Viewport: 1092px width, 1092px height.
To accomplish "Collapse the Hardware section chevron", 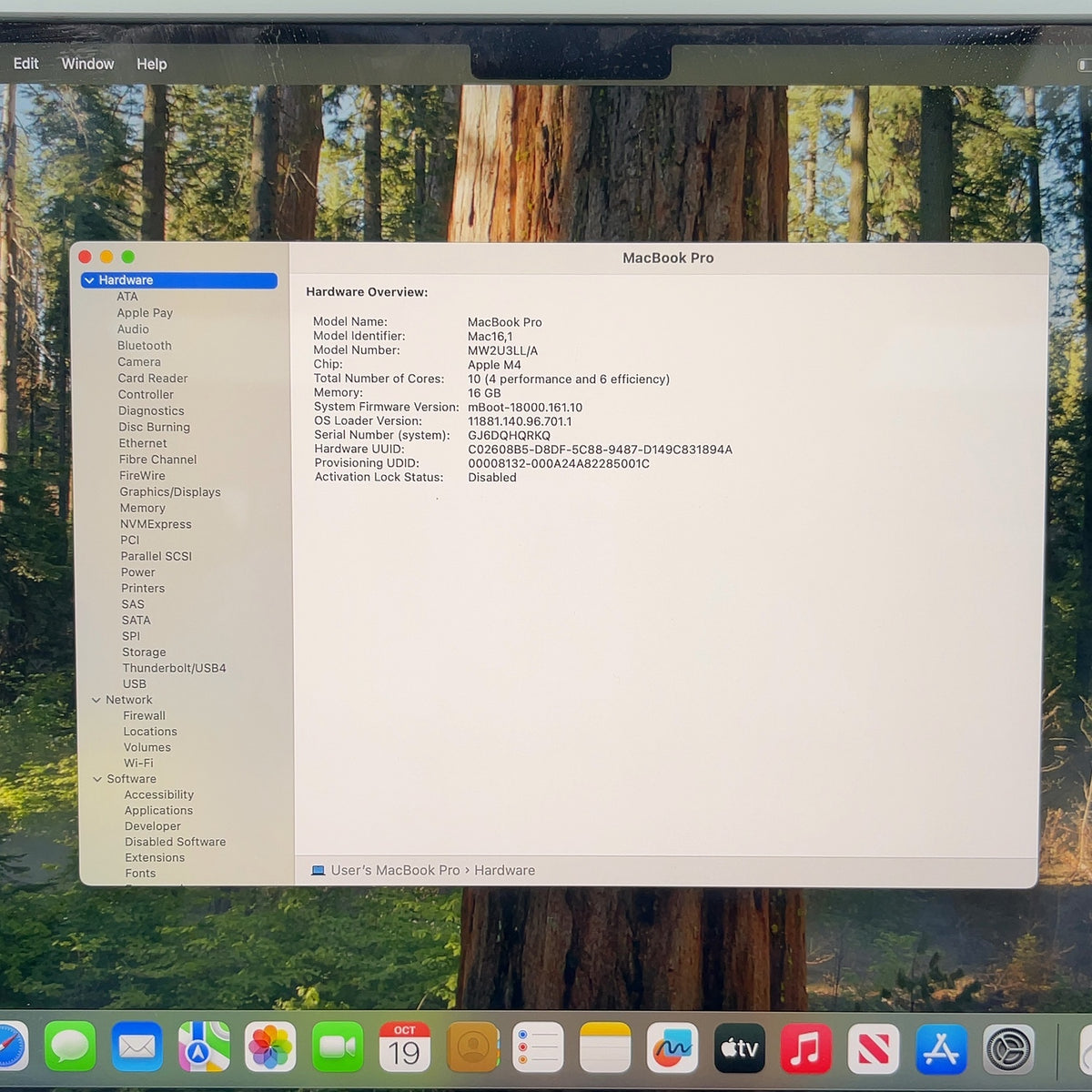I will 89,280.
